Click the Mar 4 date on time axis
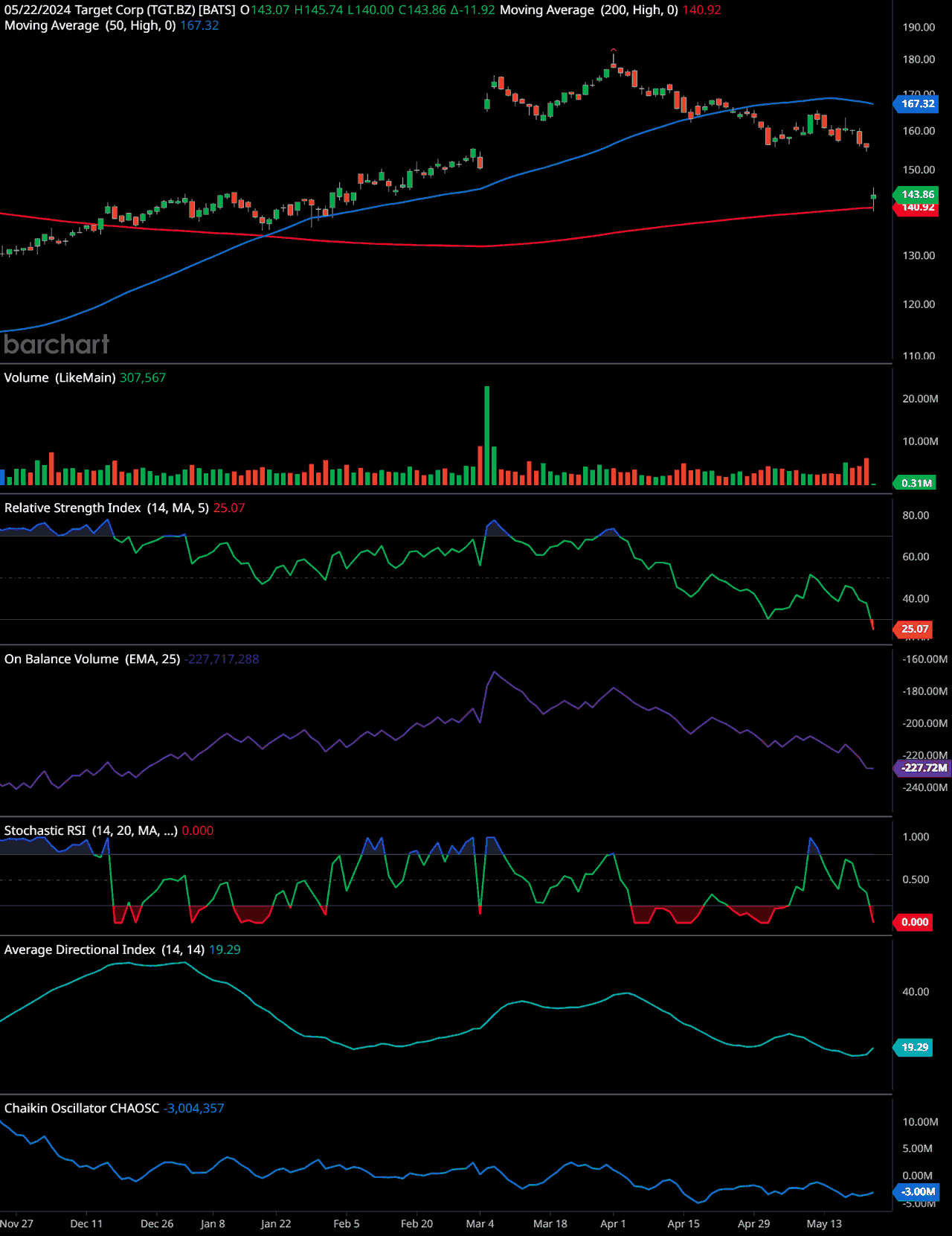Screen dimensions: 952x1236 pyautogui.click(x=480, y=1223)
